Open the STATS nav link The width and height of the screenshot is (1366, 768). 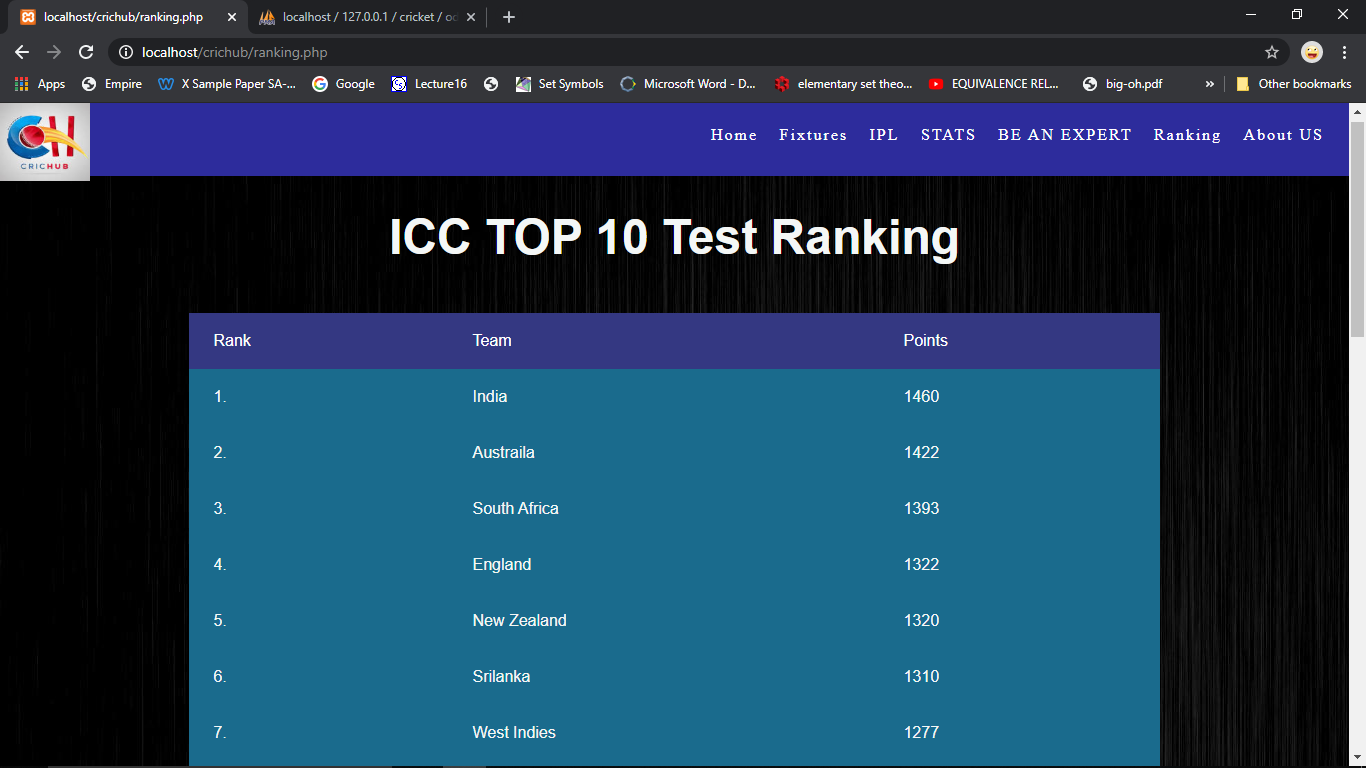[948, 135]
